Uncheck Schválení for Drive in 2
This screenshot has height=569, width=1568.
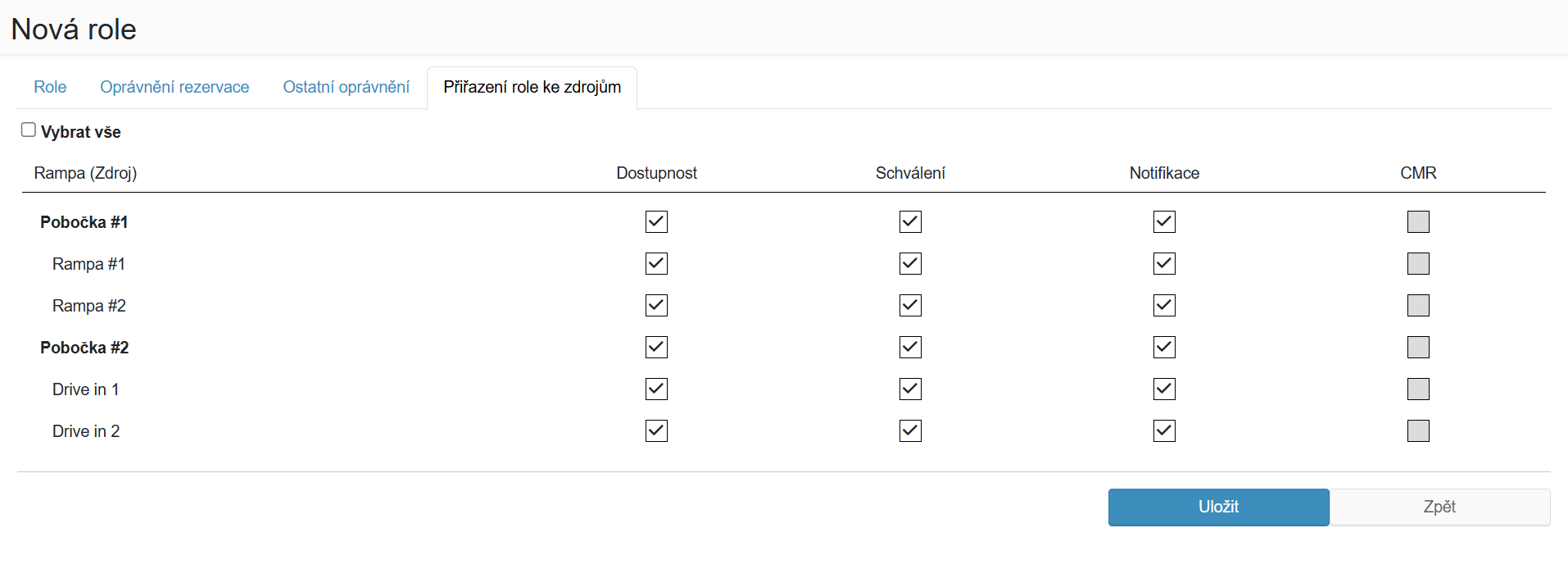910,430
